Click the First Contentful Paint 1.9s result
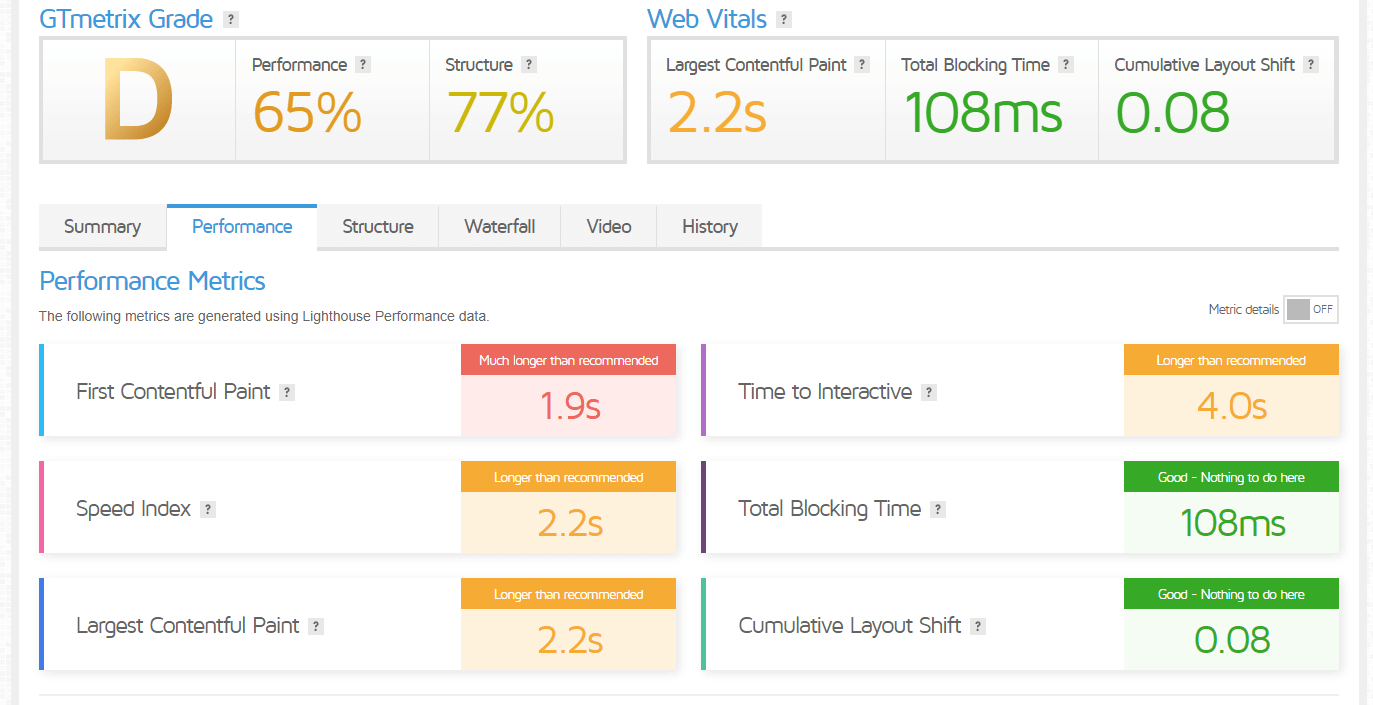The image size is (1373, 705). click(x=569, y=406)
